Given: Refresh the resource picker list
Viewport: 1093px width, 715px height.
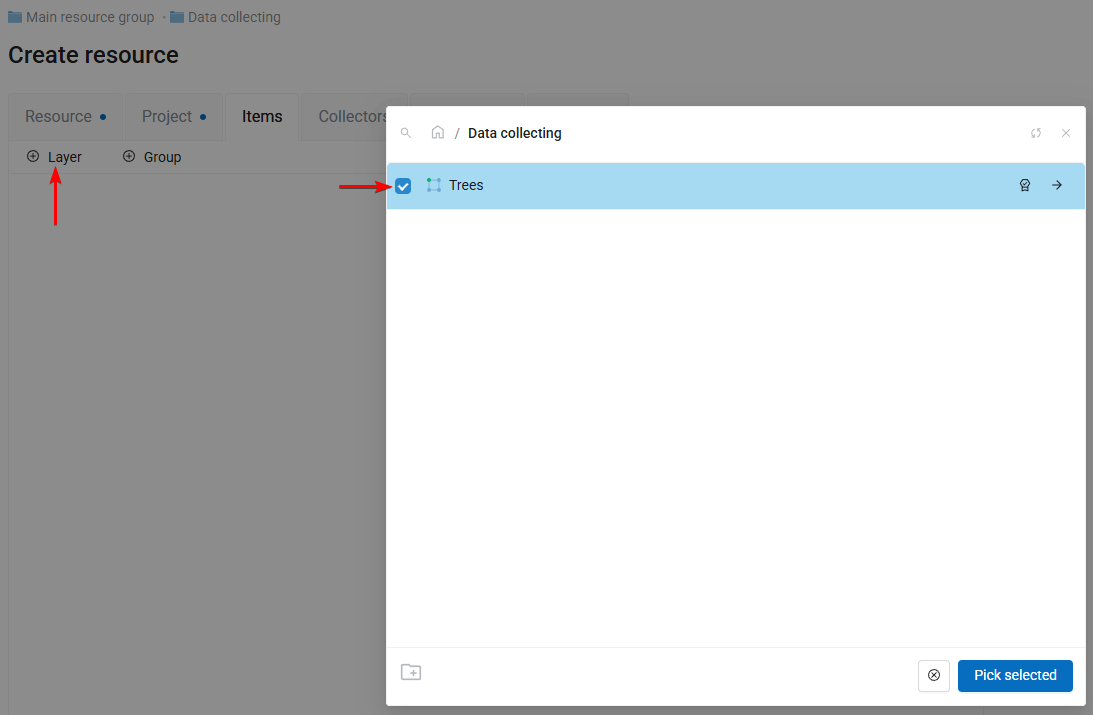Looking at the screenshot, I should click(1036, 133).
